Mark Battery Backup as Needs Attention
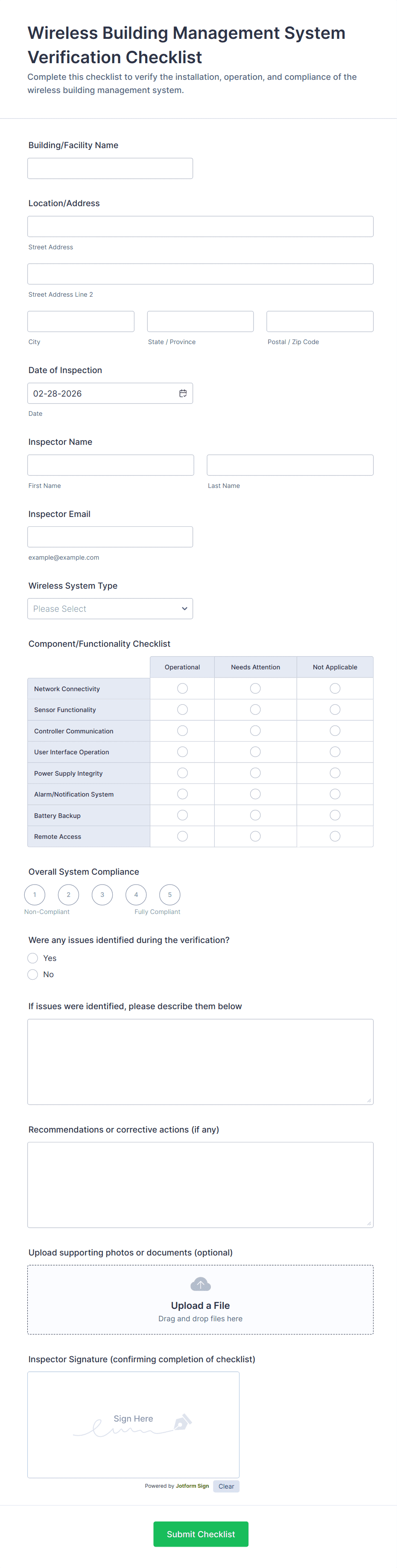 click(255, 815)
